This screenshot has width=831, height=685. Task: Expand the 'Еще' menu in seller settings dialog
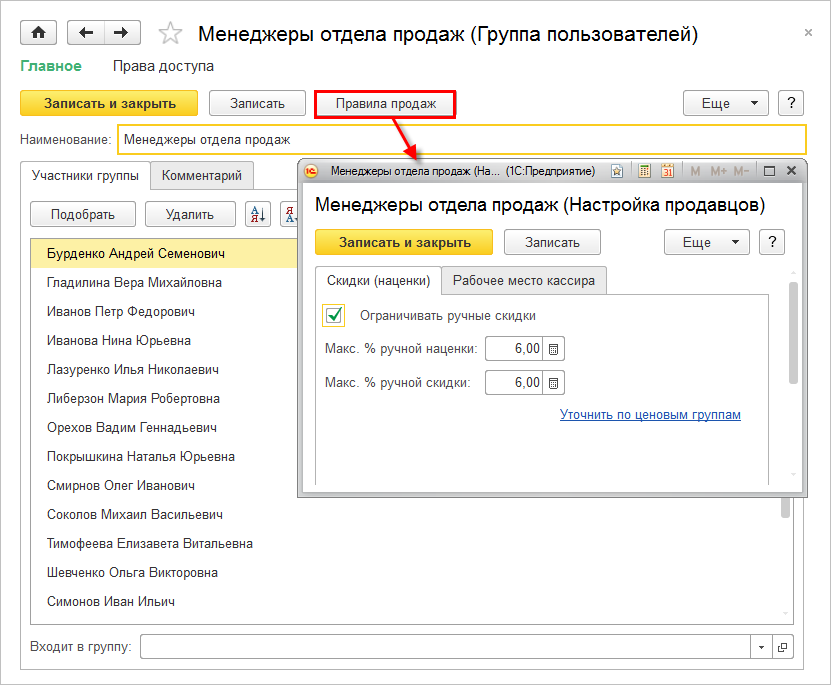706,242
